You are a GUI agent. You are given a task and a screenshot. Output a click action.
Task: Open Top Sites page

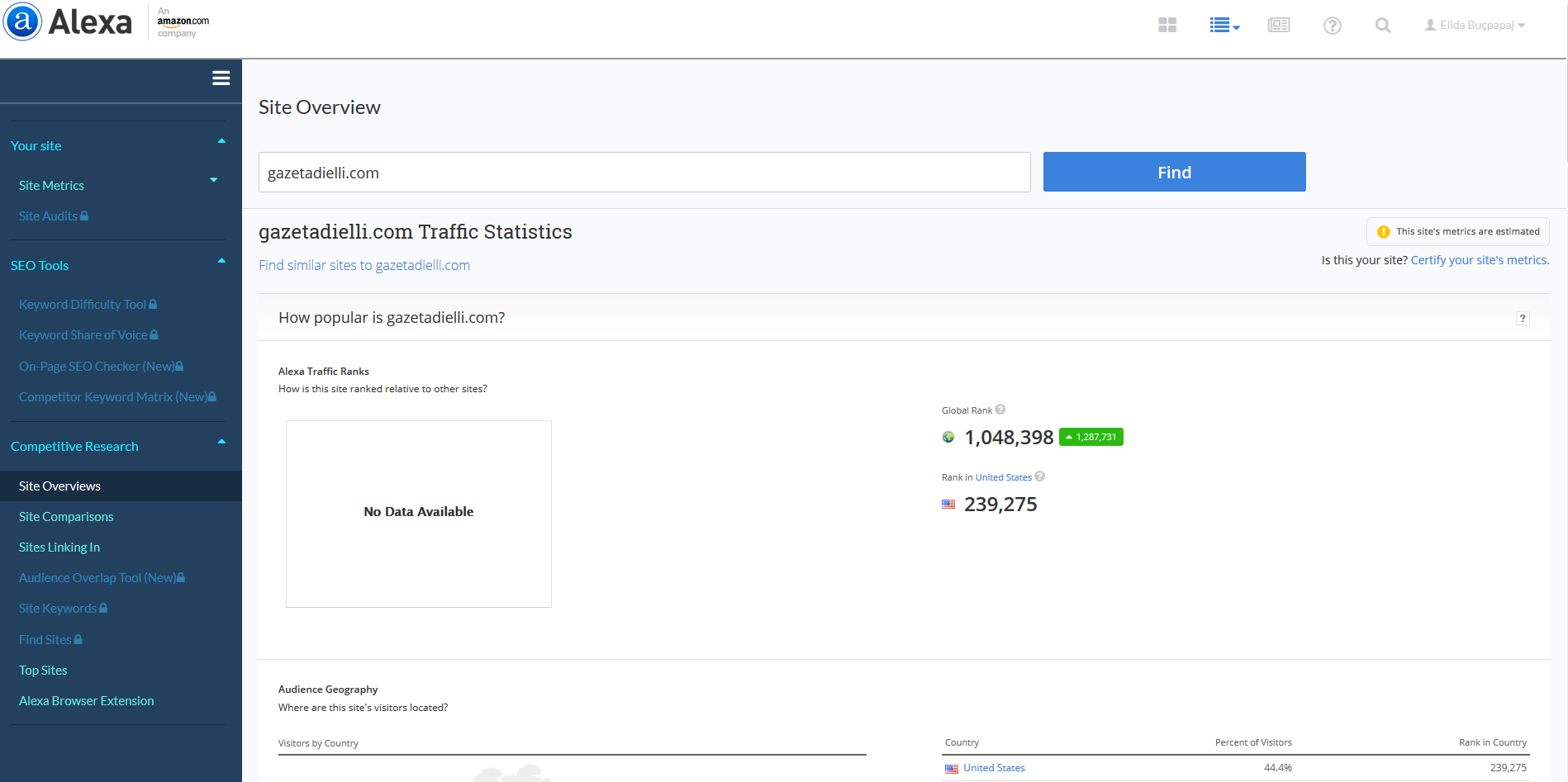point(43,671)
